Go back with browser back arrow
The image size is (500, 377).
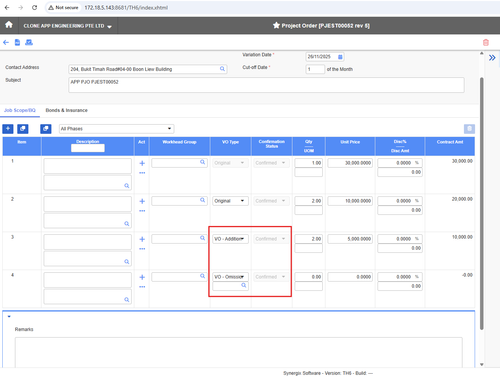[7, 7]
